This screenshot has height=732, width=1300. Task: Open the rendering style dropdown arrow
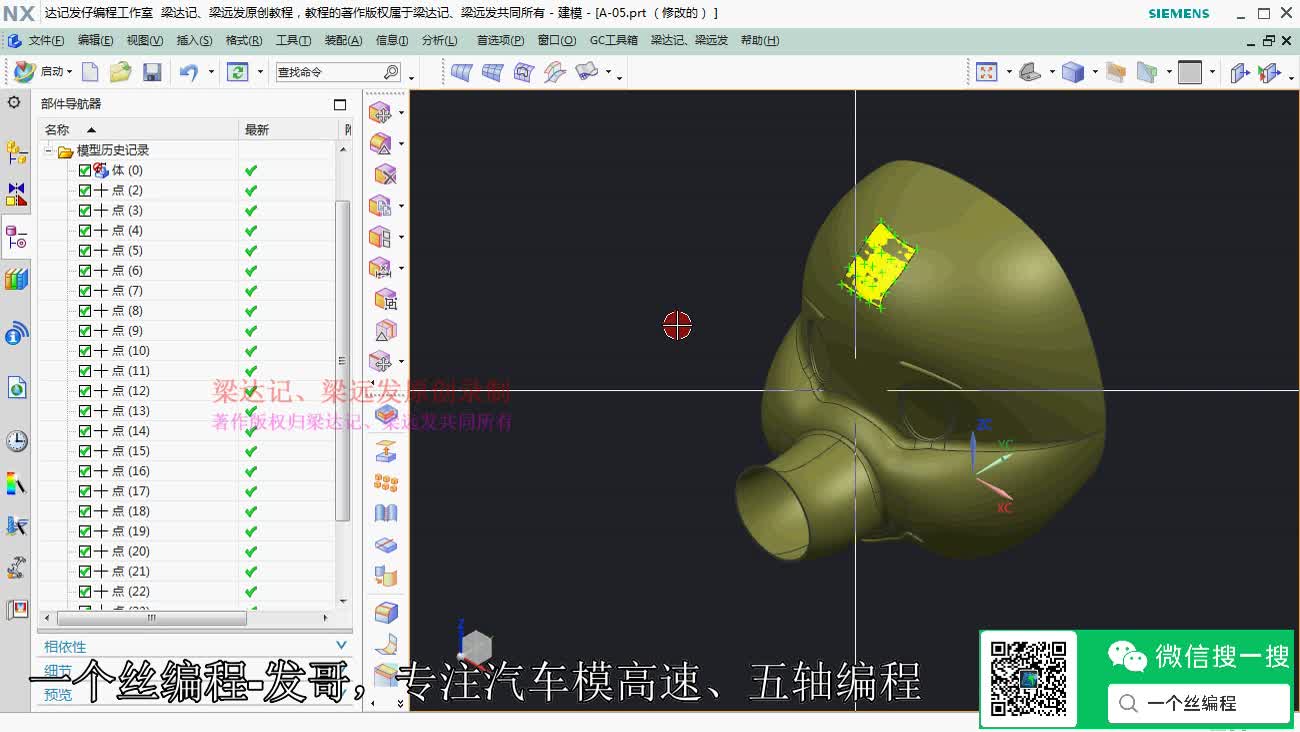tap(1095, 72)
